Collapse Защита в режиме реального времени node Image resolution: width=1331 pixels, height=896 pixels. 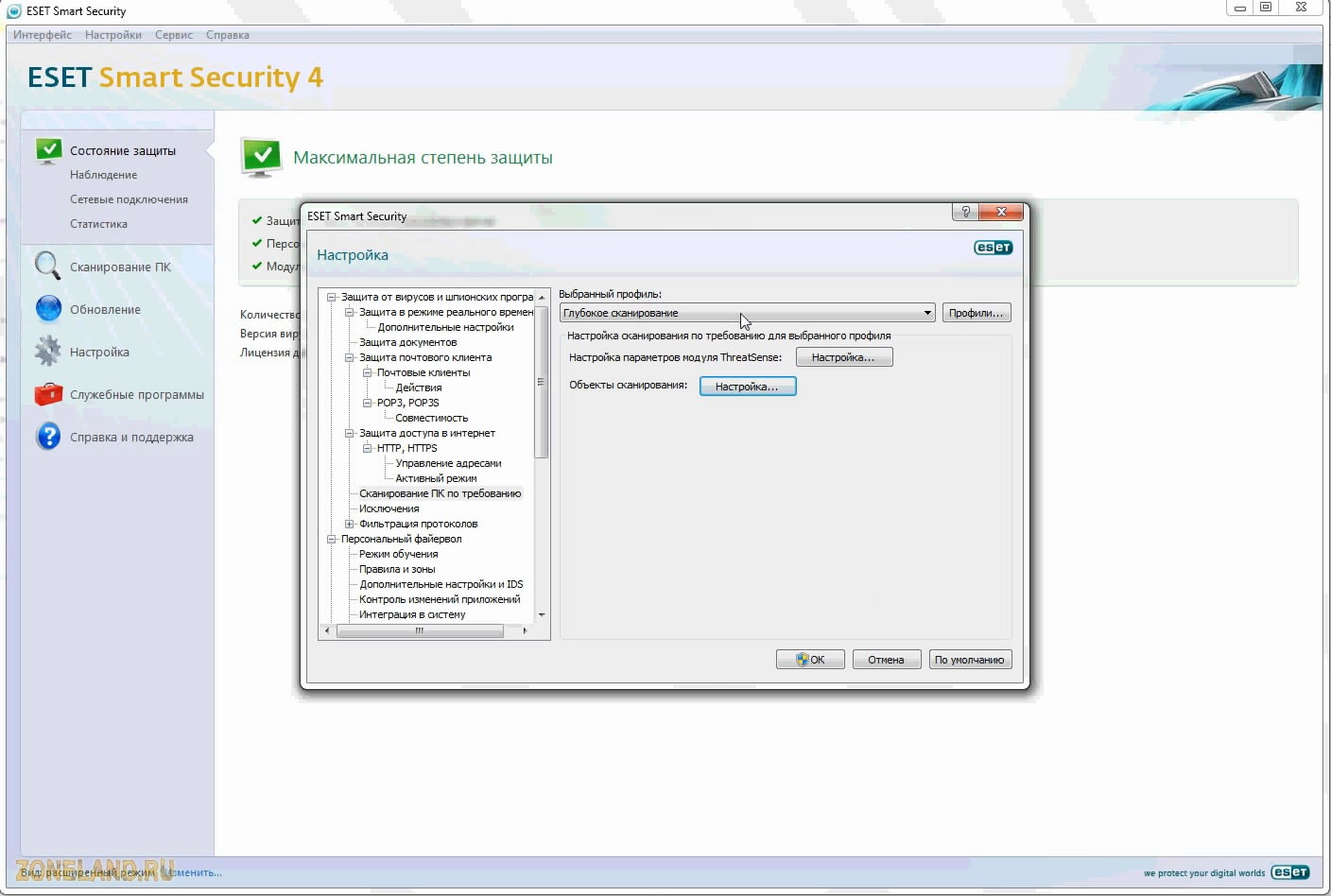349,312
